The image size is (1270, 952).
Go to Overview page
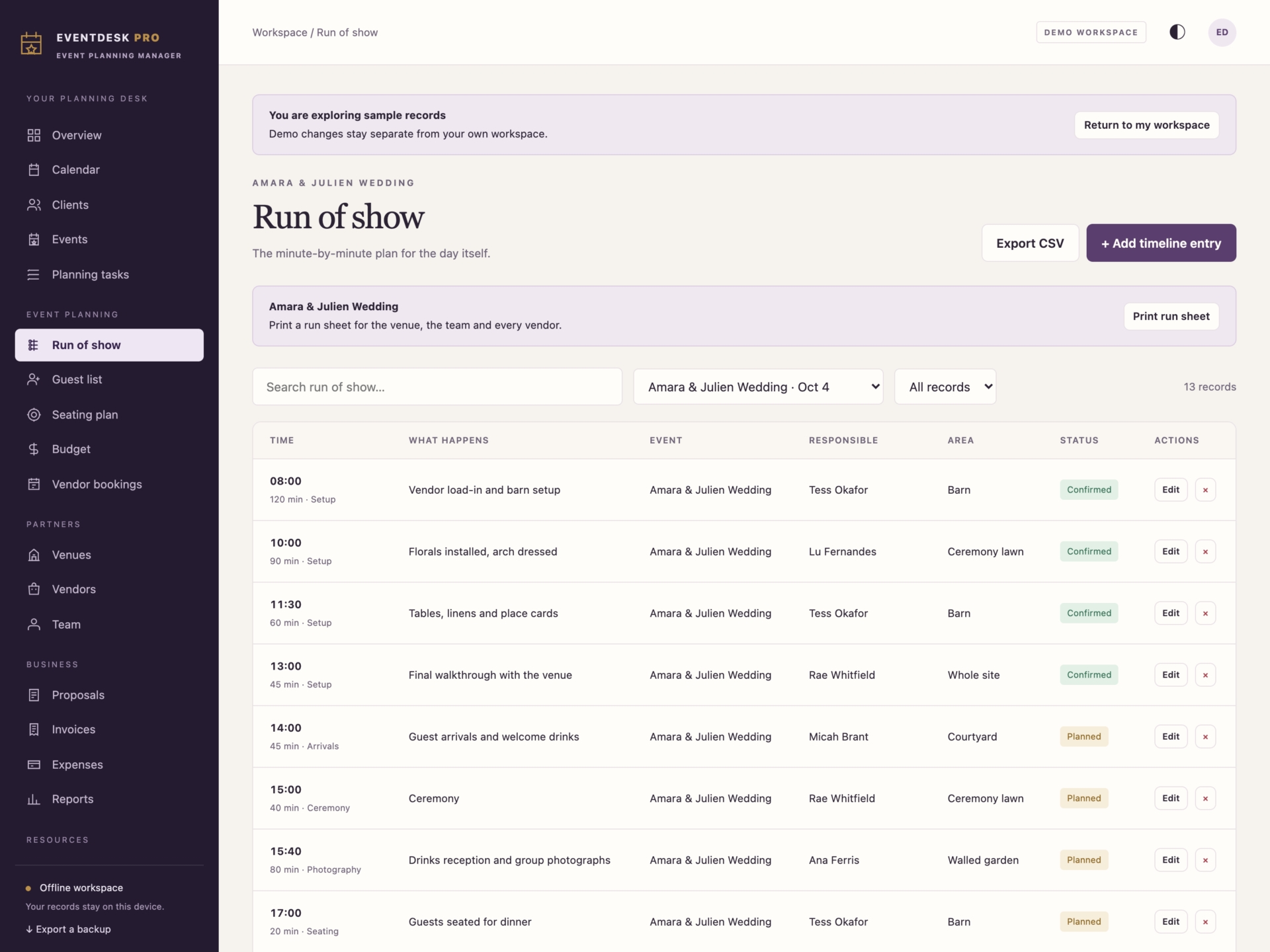pos(109,136)
